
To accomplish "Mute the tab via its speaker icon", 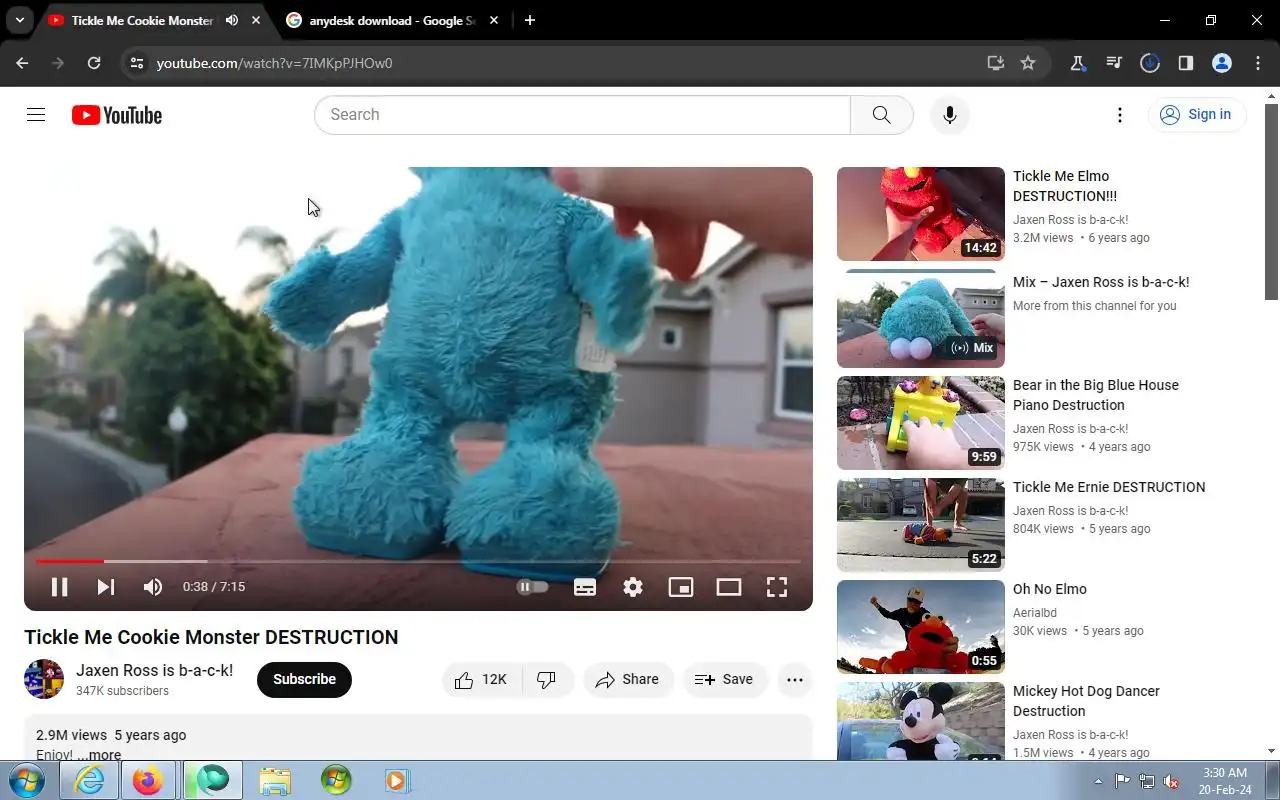I will coord(232,20).
